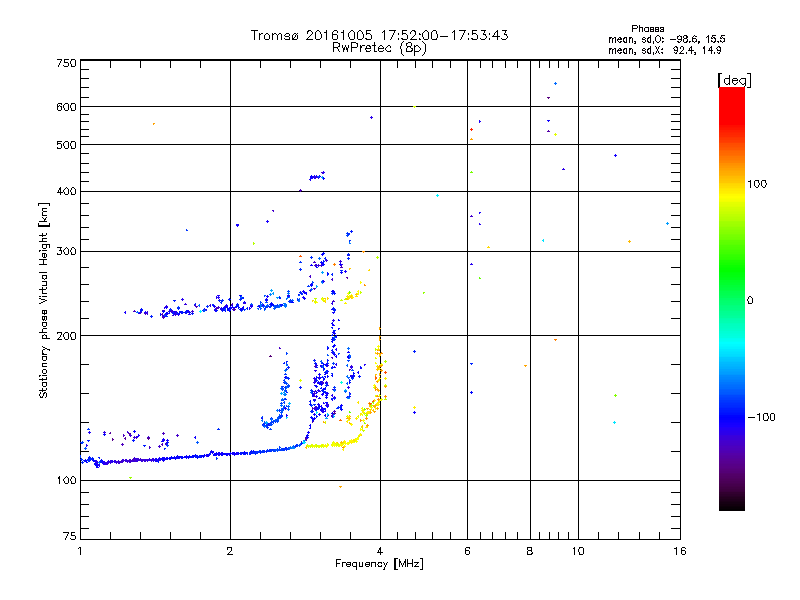
Task: Click the x-axis tick label '16'
Action: pyautogui.click(x=680, y=551)
